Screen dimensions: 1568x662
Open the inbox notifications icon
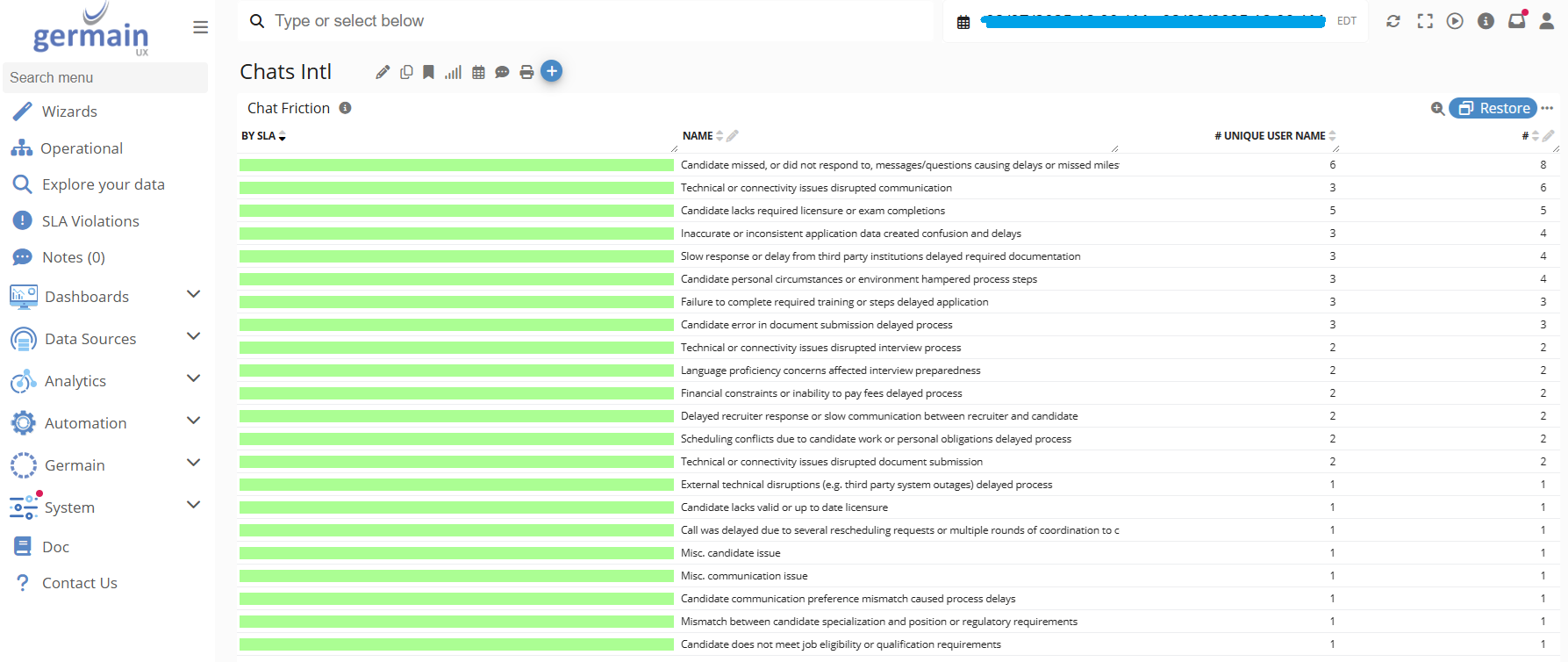1516,21
